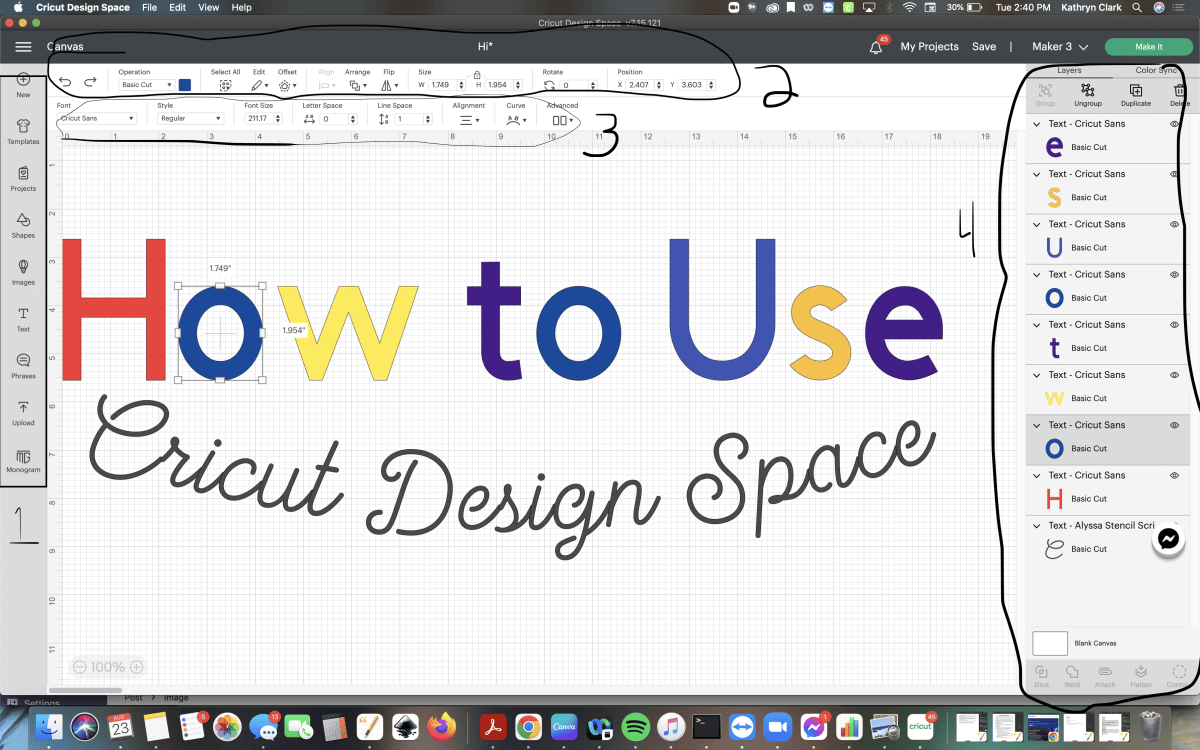This screenshot has width=1200, height=750.
Task: Zoom out with the minus icon
Action: [x=79, y=667]
